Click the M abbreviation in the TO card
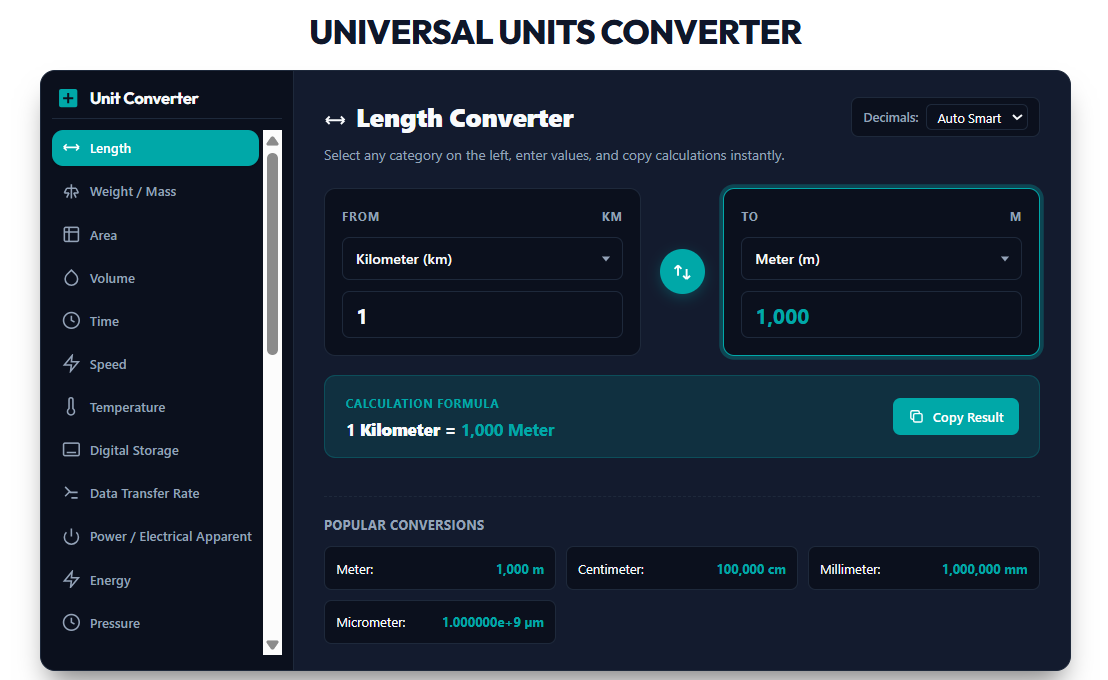 coord(1015,216)
